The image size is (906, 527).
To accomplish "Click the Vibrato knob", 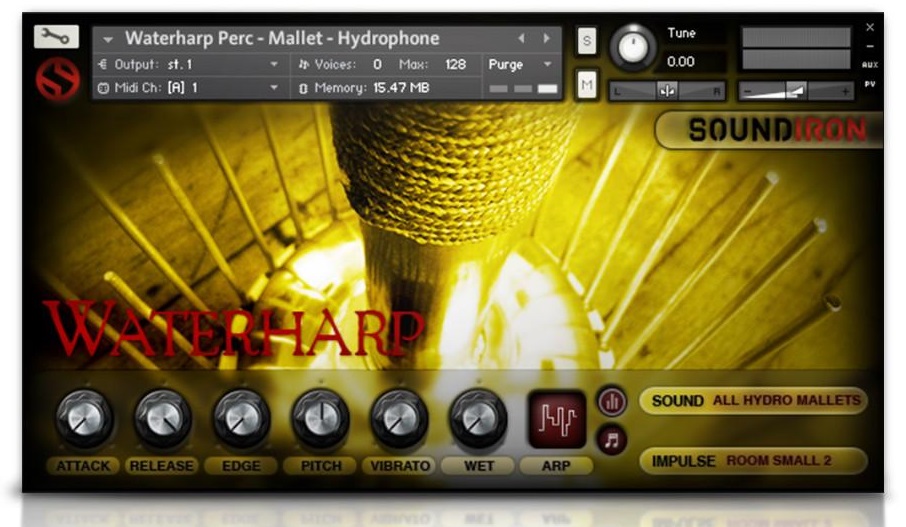I will tap(399, 418).
